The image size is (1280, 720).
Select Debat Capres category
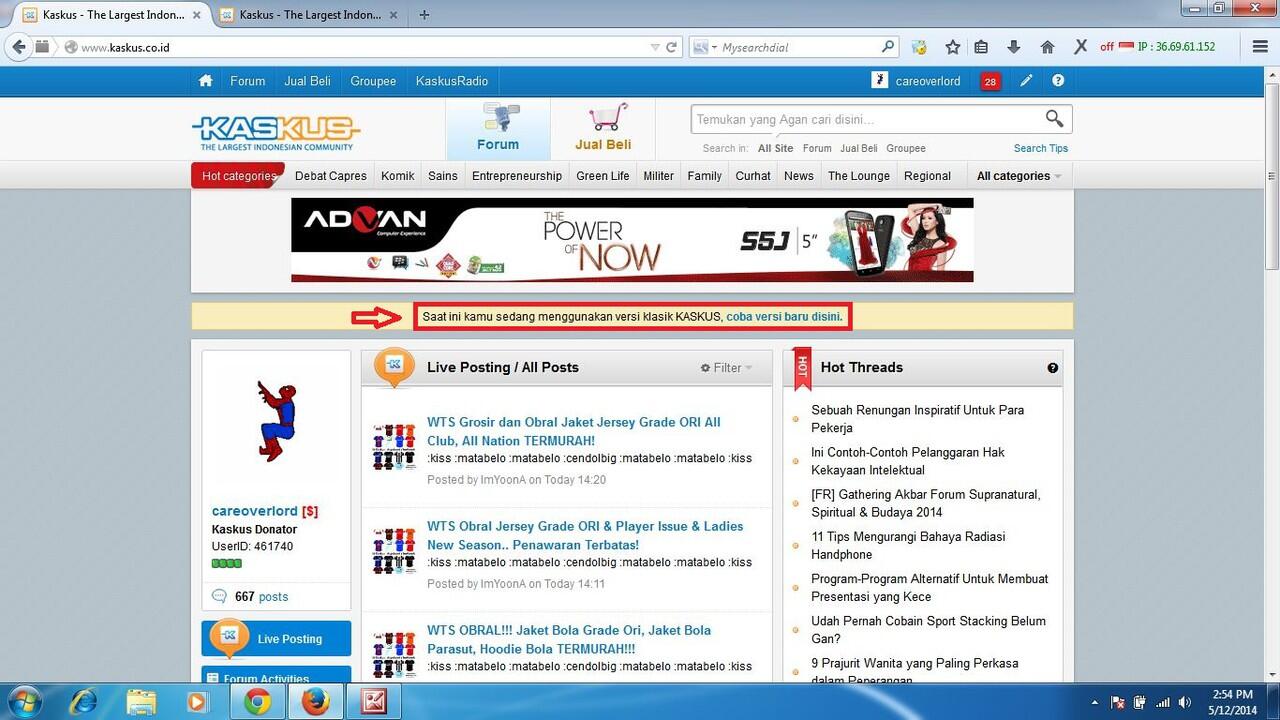click(331, 176)
